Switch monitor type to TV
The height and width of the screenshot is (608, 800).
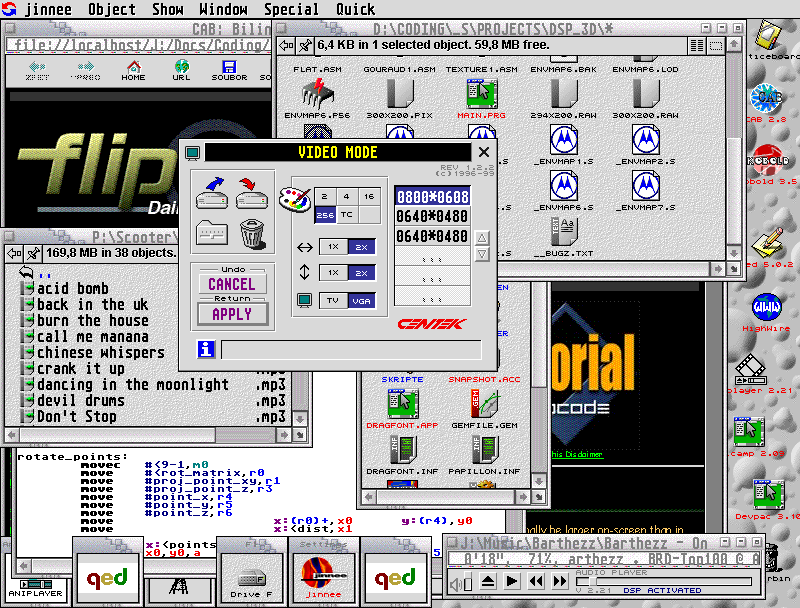click(334, 301)
